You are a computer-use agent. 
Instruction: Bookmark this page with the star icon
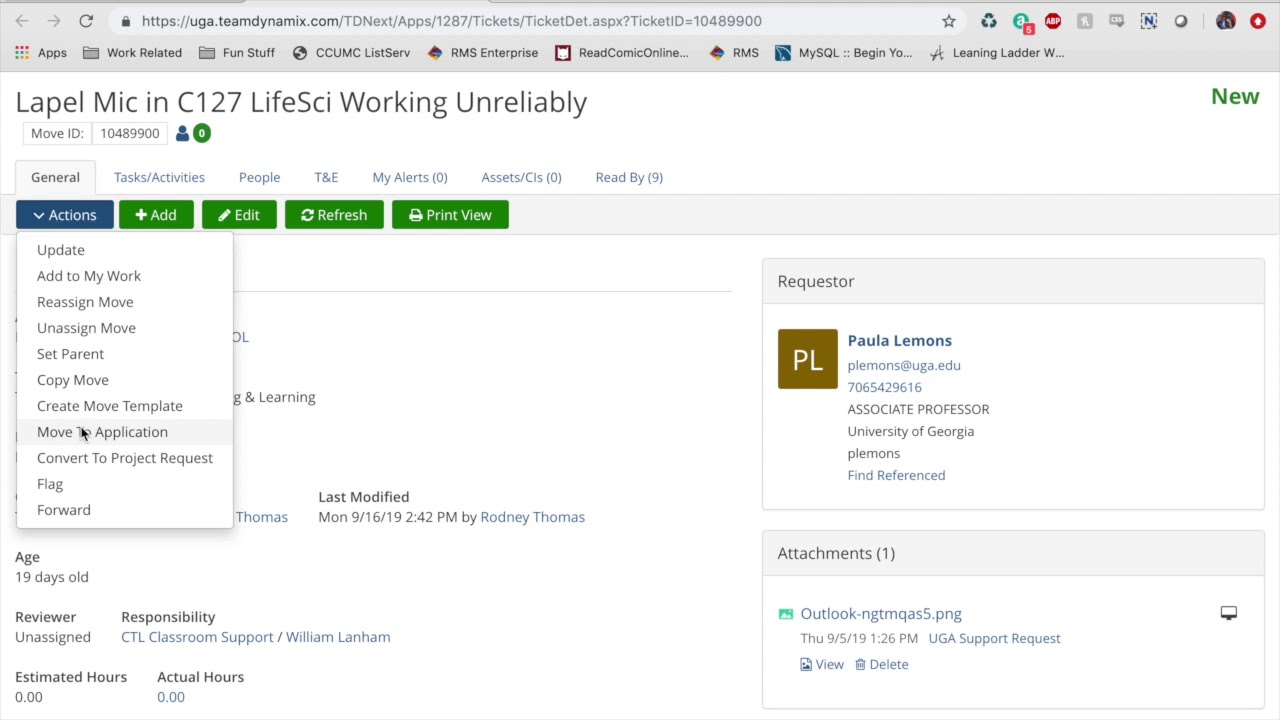point(948,21)
